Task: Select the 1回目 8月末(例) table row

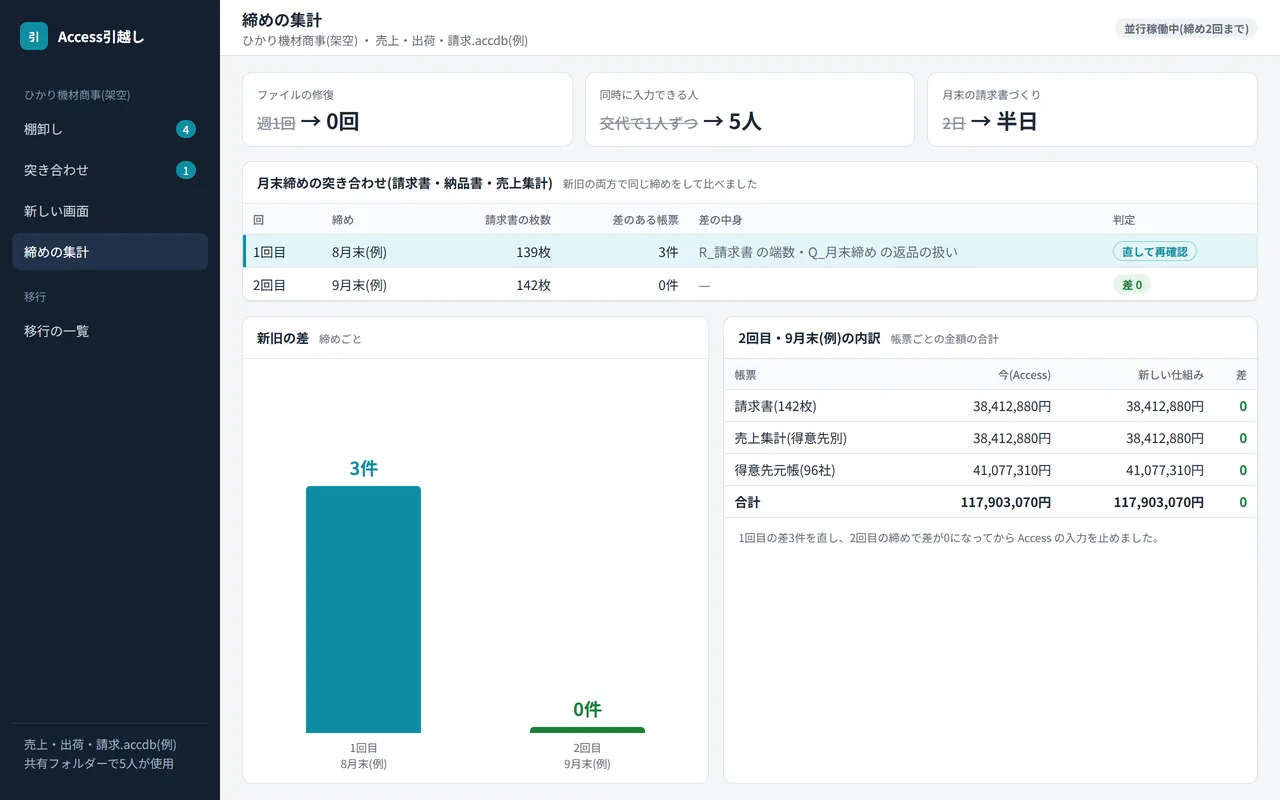Action: click(750, 252)
